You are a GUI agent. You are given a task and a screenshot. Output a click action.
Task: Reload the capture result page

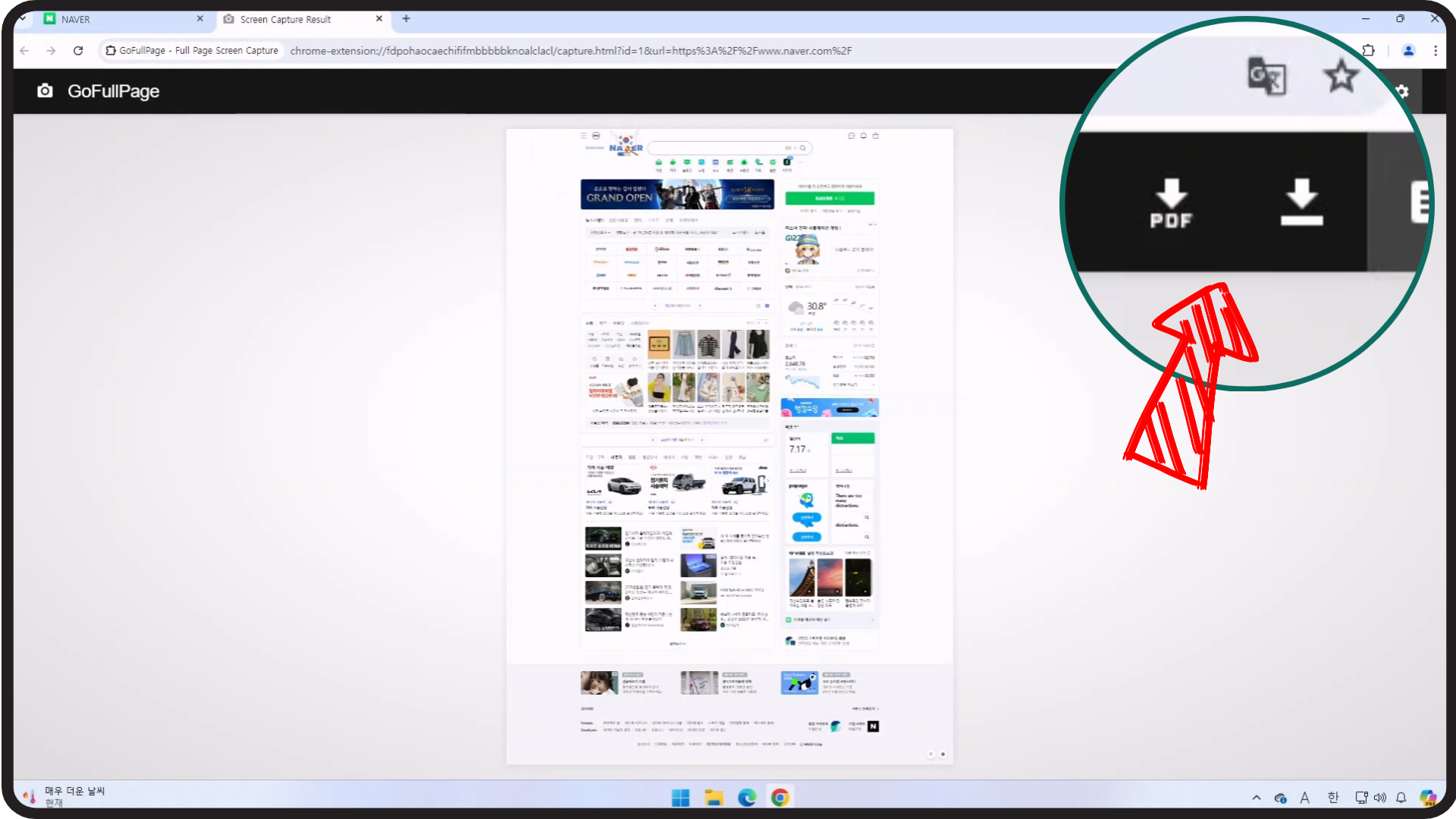[x=78, y=51]
